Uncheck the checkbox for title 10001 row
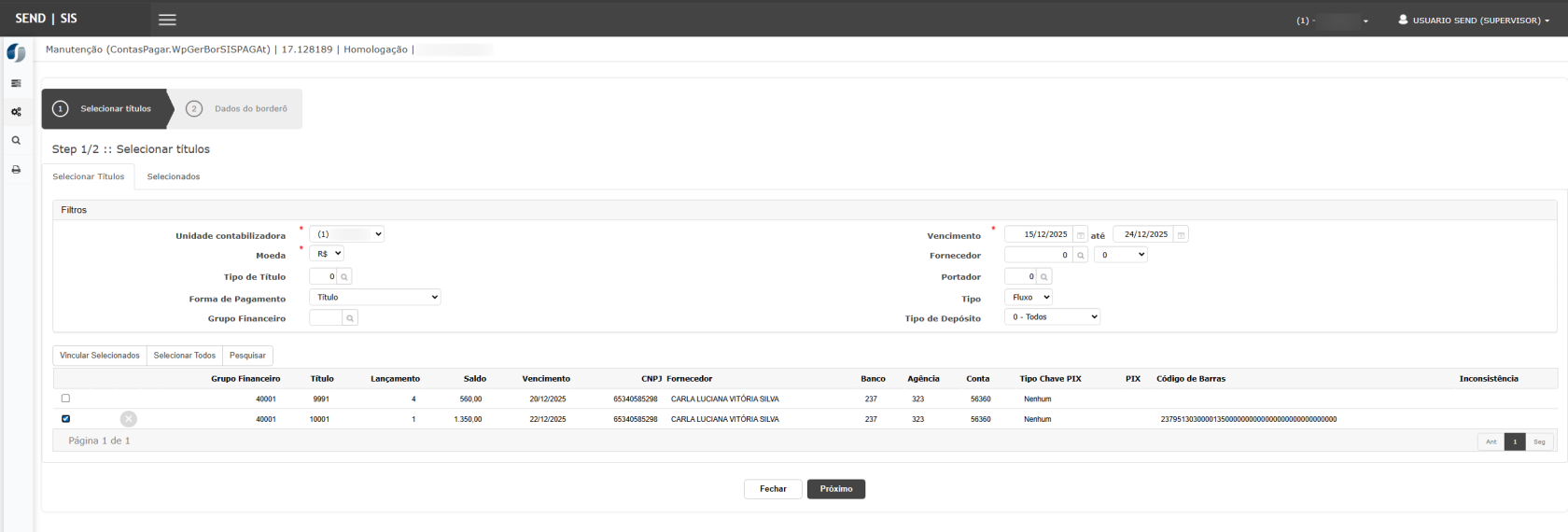The height and width of the screenshot is (532, 1568). [x=65, y=419]
